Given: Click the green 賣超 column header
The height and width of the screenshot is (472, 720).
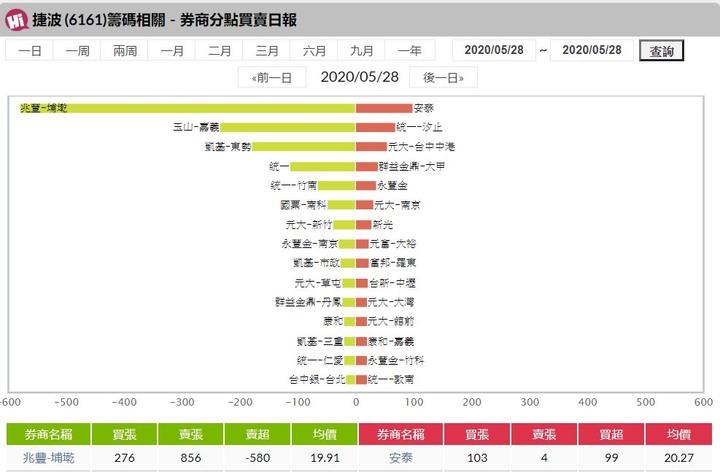Looking at the screenshot, I should tap(257, 434).
